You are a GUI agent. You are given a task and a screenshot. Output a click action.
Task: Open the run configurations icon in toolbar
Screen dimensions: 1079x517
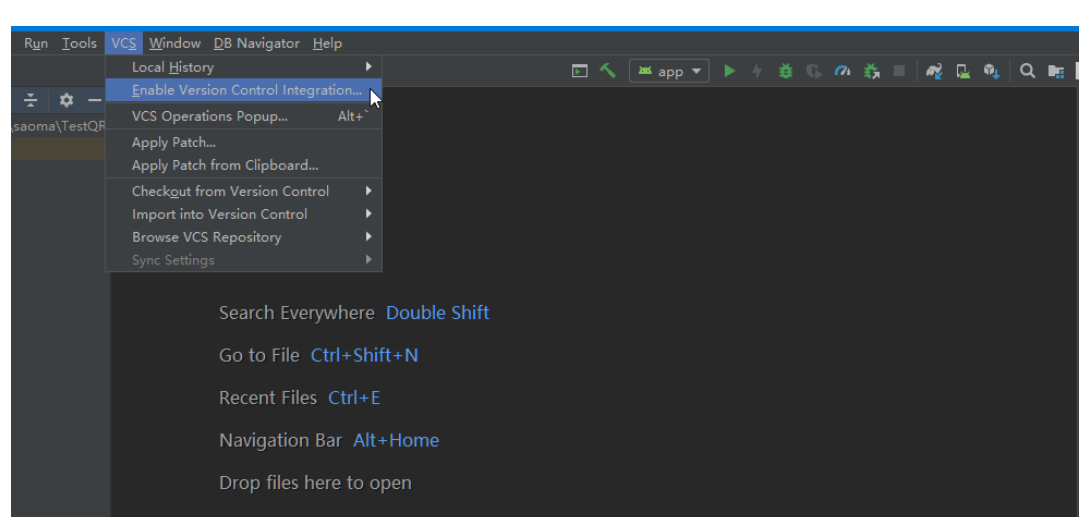pos(580,71)
